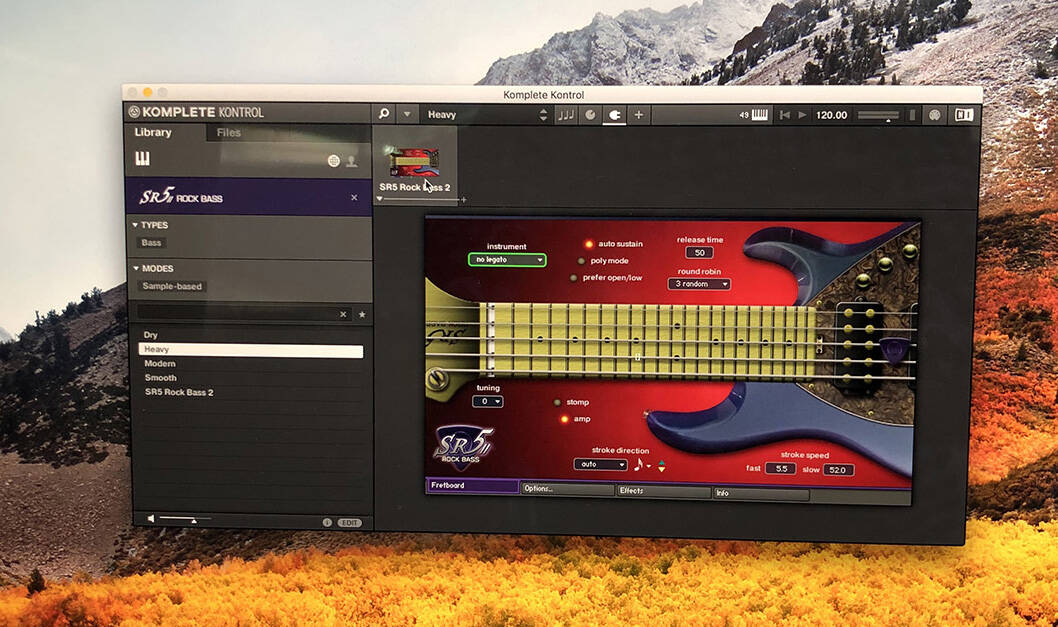Open the stroke direction 'auto' dropdown

tap(601, 464)
